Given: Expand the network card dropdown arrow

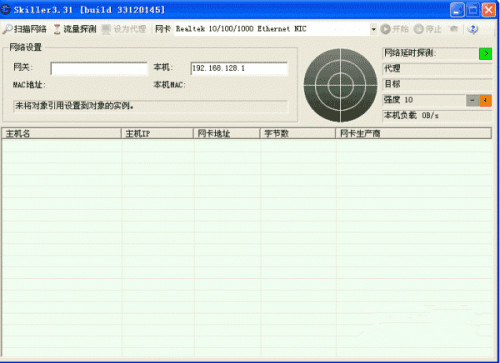Looking at the screenshot, I should point(373,29).
